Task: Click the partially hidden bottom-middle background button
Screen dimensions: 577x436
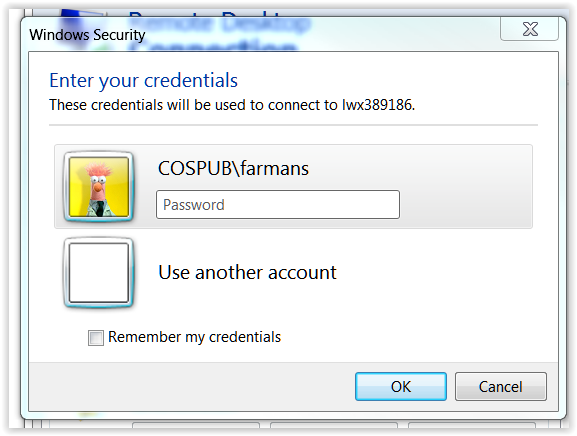Action: (334, 425)
